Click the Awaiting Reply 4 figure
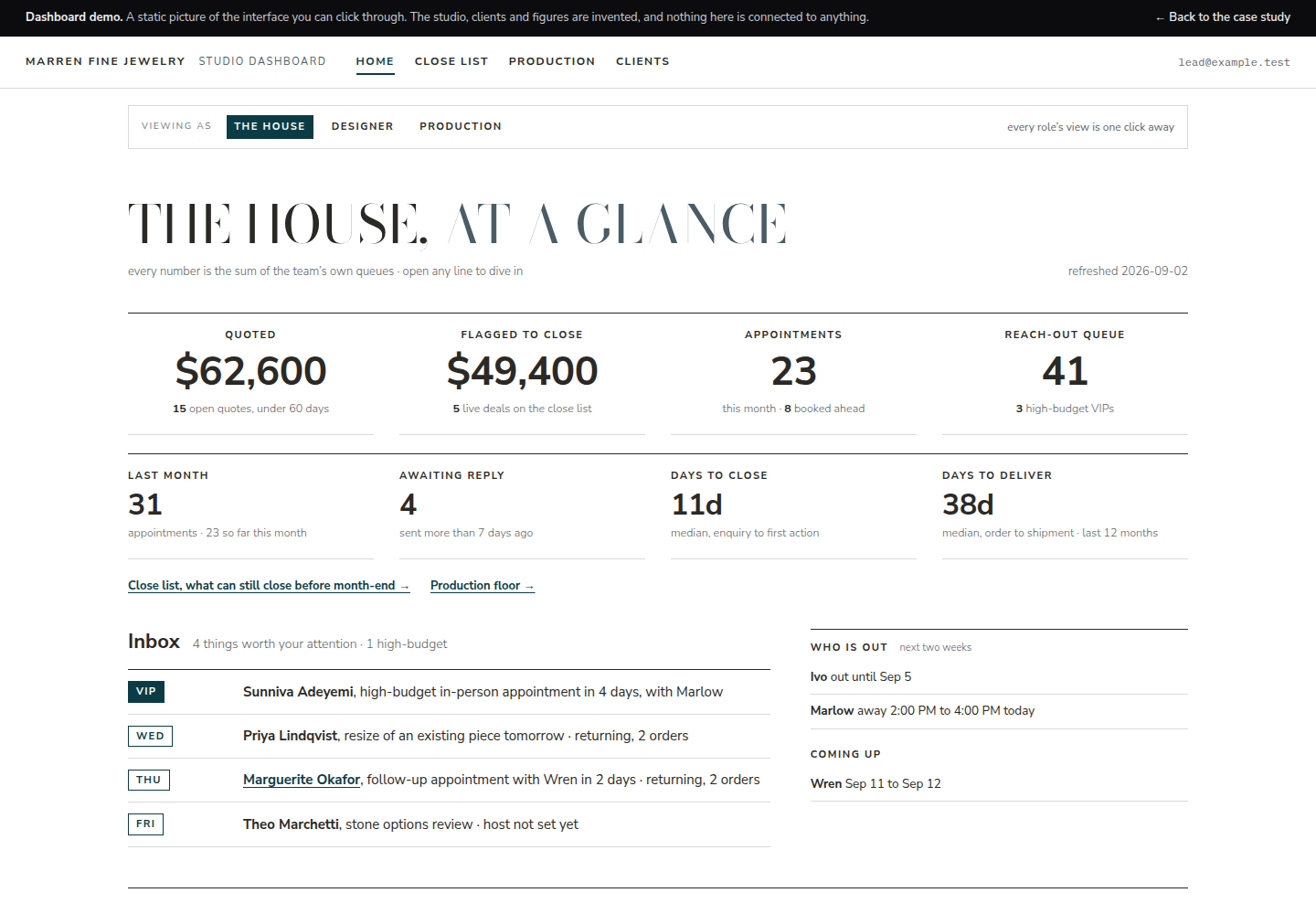 [x=409, y=505]
